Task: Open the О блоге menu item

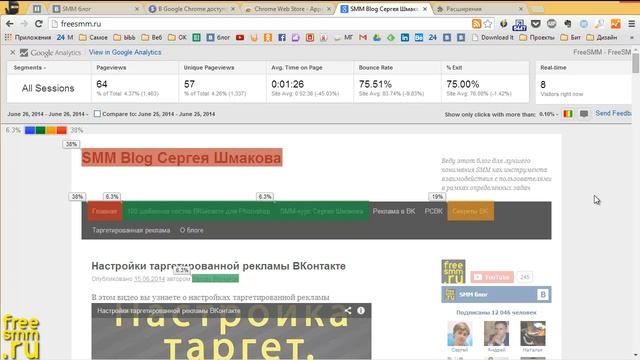Action: [191, 230]
